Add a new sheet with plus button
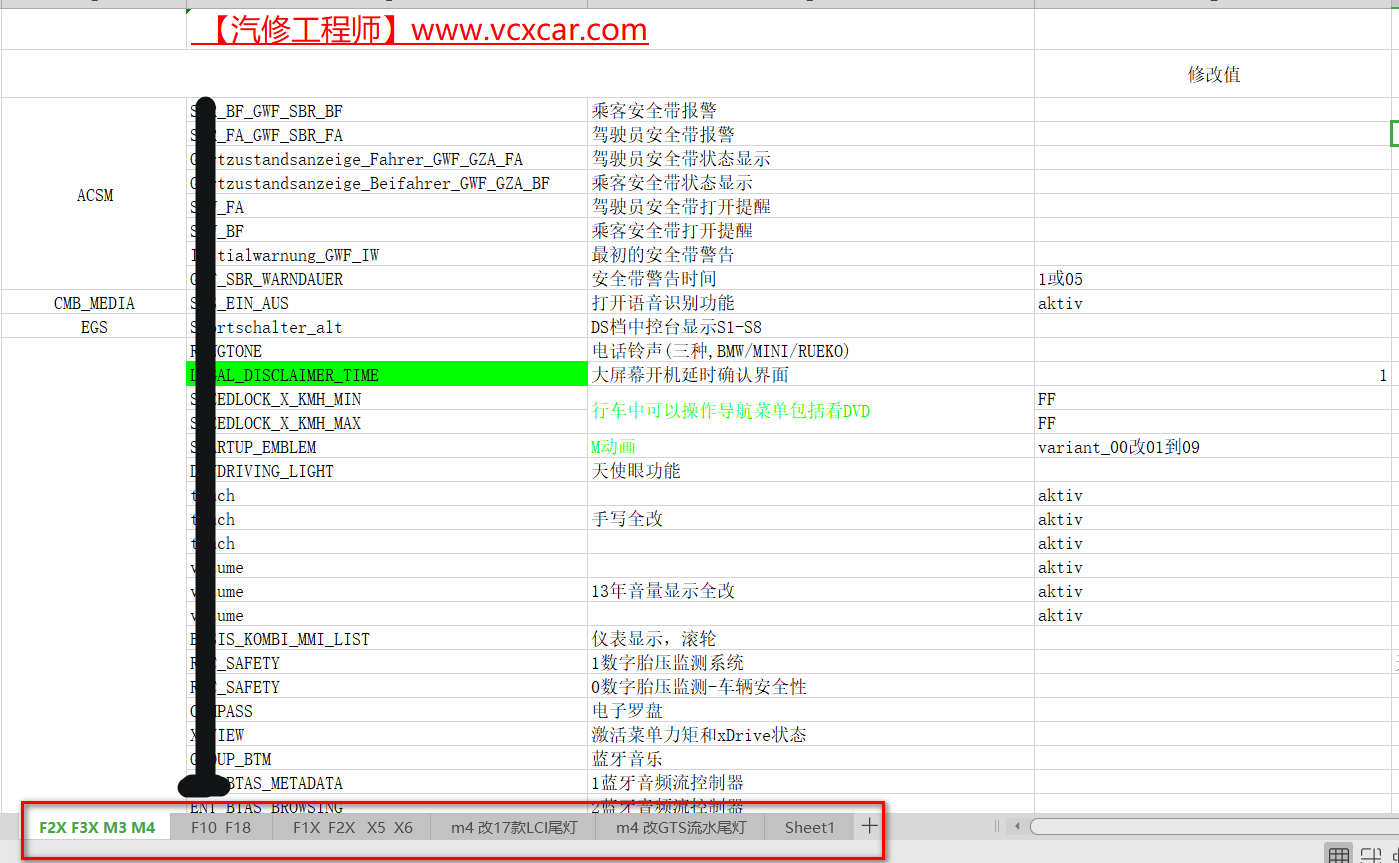 869,826
